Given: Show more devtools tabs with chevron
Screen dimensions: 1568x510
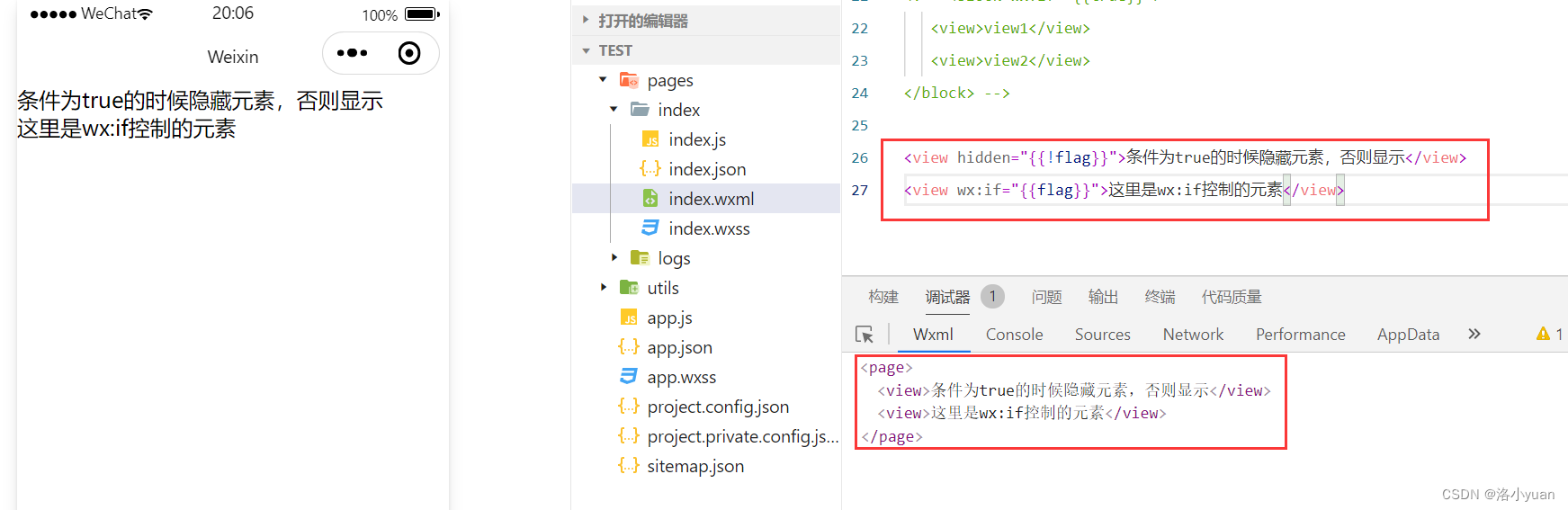Looking at the screenshot, I should (x=1474, y=334).
